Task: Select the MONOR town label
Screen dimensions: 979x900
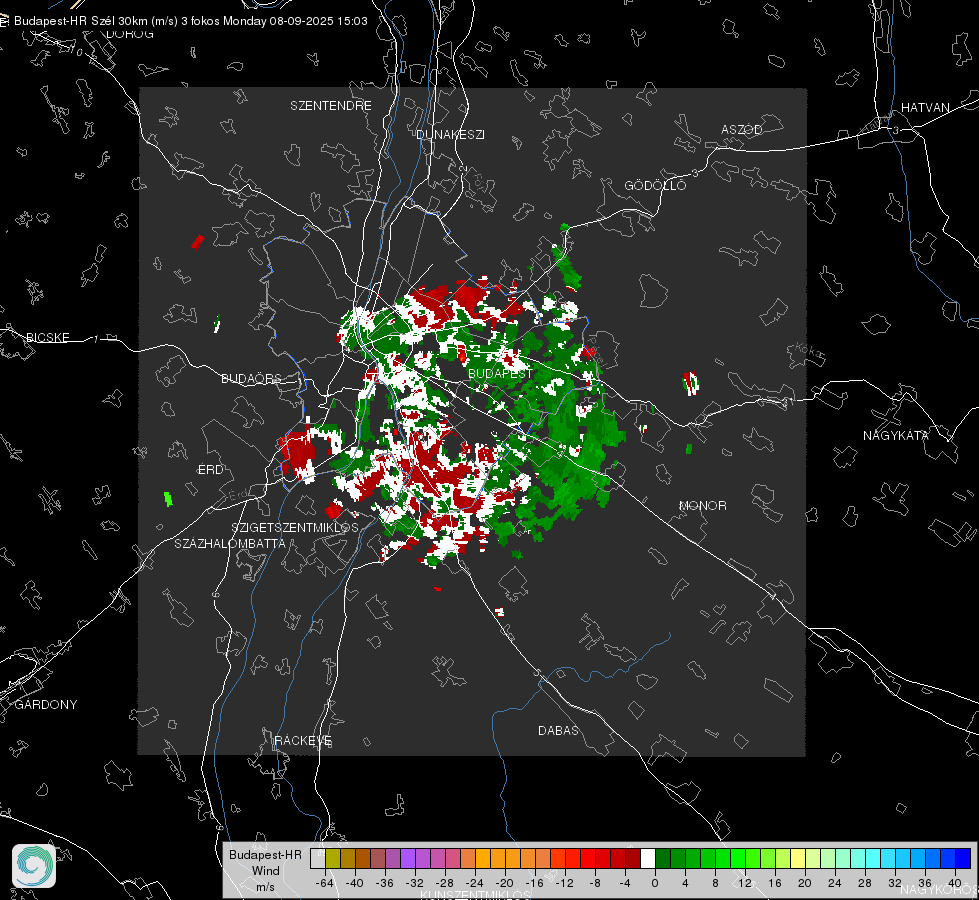Action: pyautogui.click(x=702, y=505)
